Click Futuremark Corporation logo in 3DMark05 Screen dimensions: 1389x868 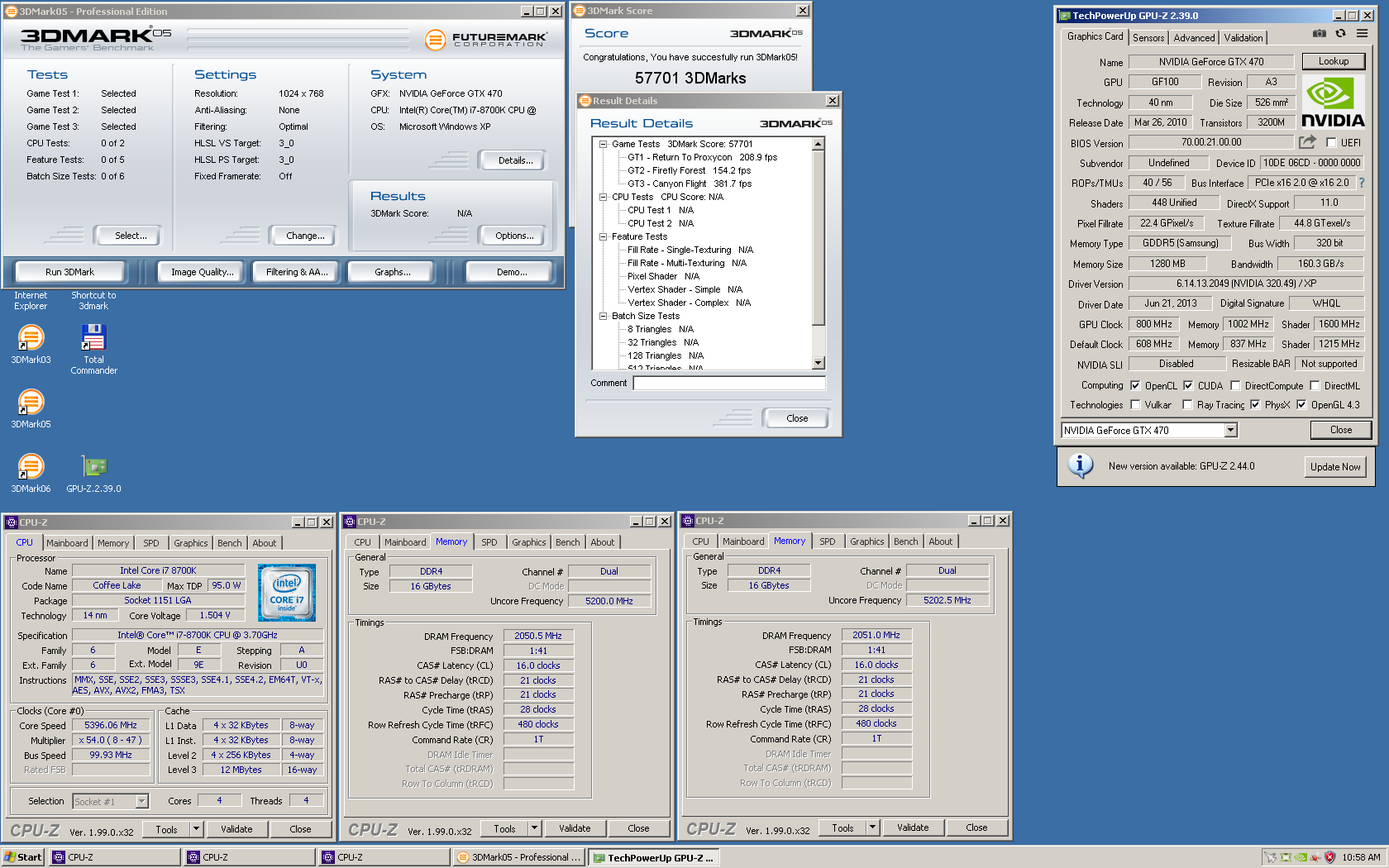(485, 40)
